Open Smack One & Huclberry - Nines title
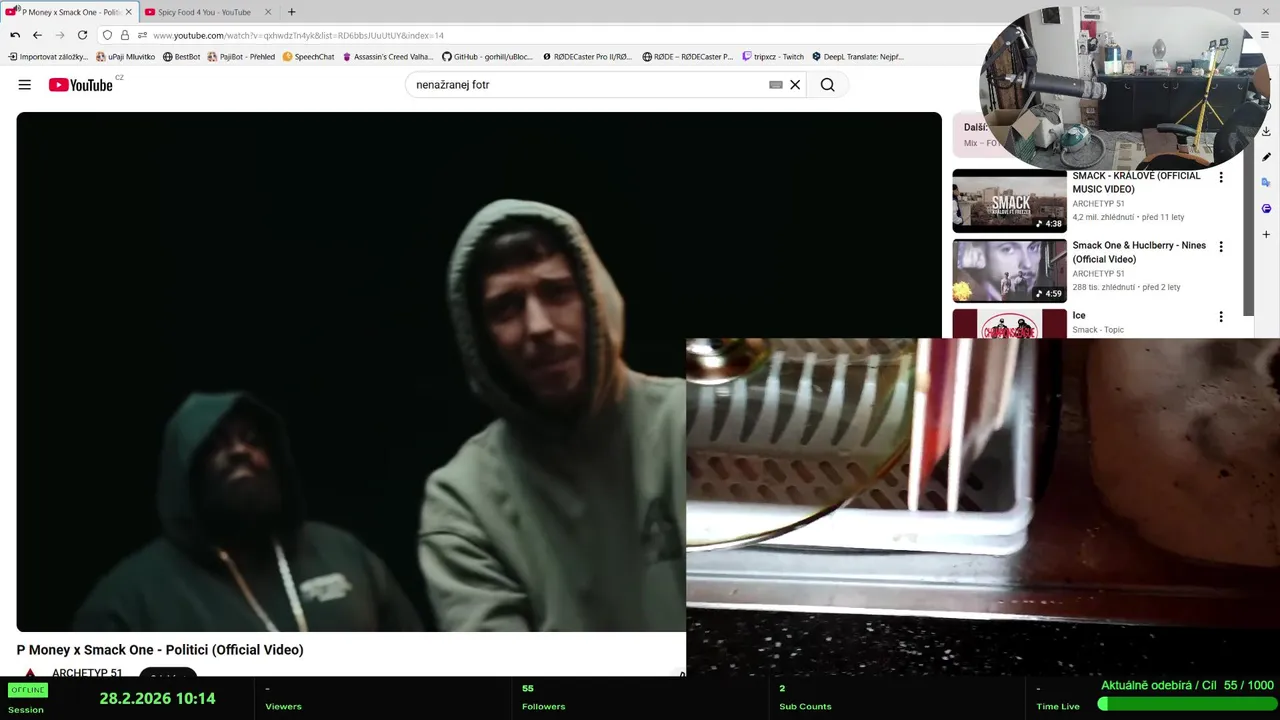The height and width of the screenshot is (720, 1280). pyautogui.click(x=1139, y=252)
